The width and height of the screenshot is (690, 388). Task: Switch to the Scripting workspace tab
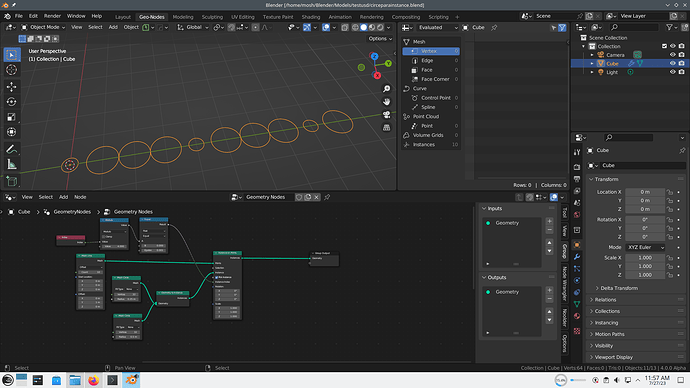(438, 17)
